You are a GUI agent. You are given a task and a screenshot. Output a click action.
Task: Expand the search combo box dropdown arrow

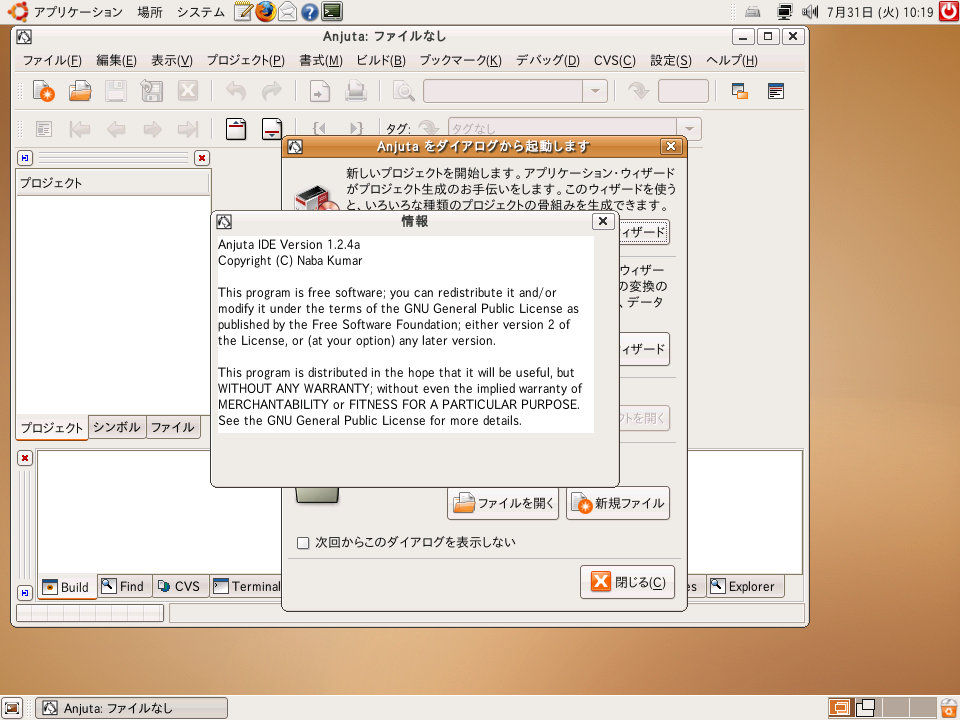[x=595, y=92]
